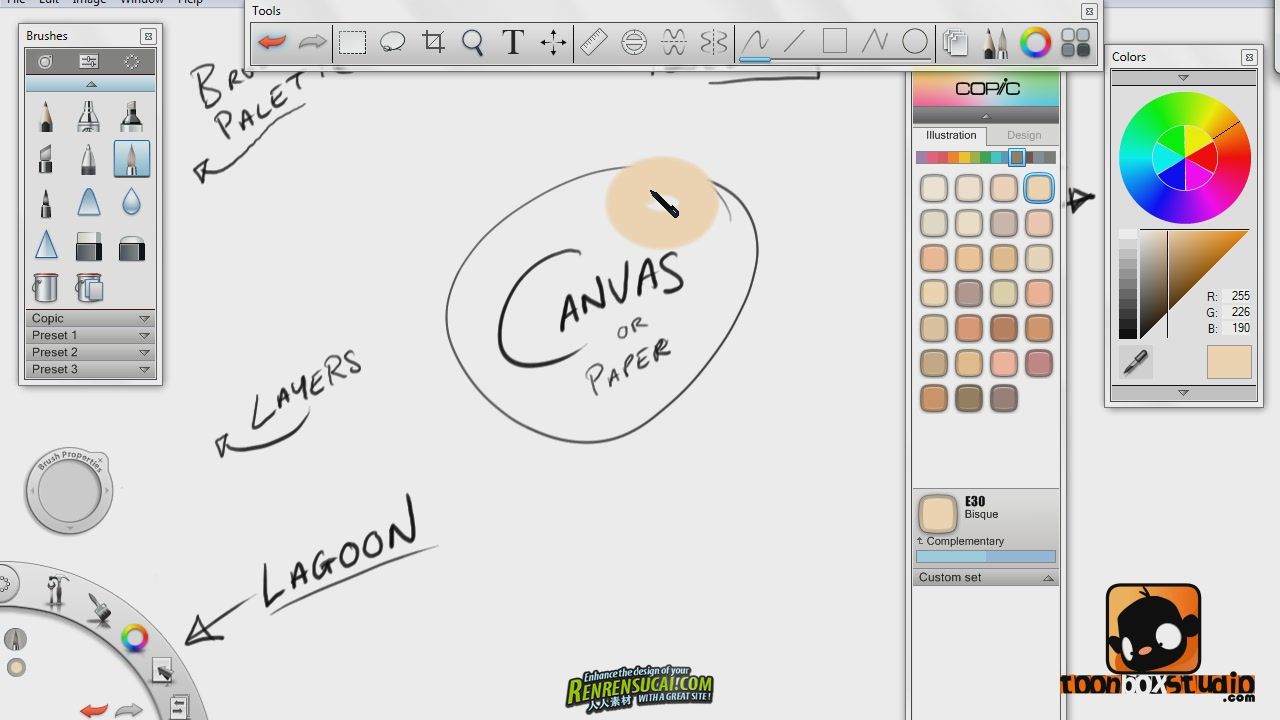Click the Copic color group strip
Image resolution: width=1280 pixels, height=720 pixels.
pyautogui.click(x=985, y=157)
